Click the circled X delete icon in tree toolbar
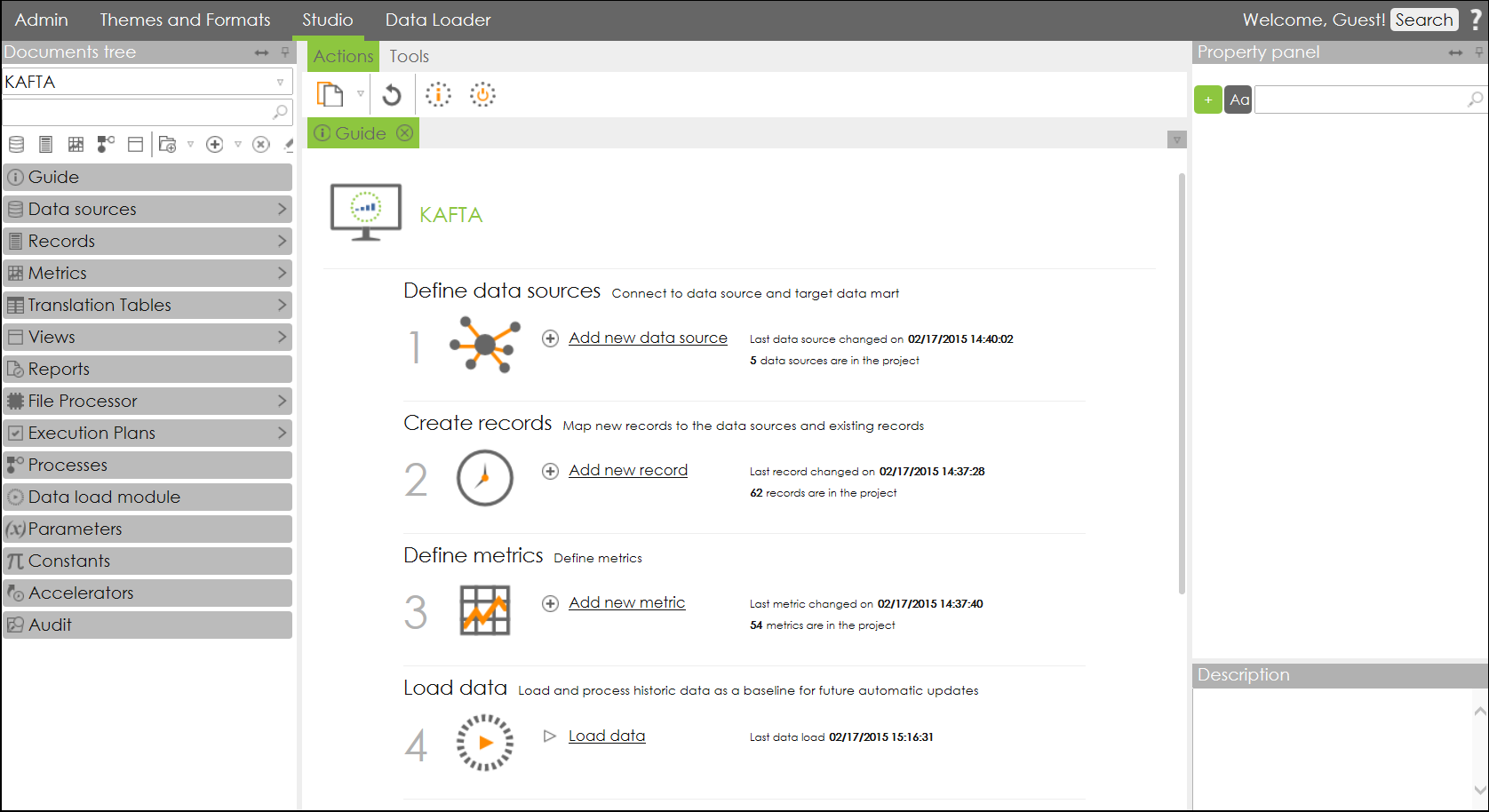This screenshot has height=812, width=1489. pos(260,144)
